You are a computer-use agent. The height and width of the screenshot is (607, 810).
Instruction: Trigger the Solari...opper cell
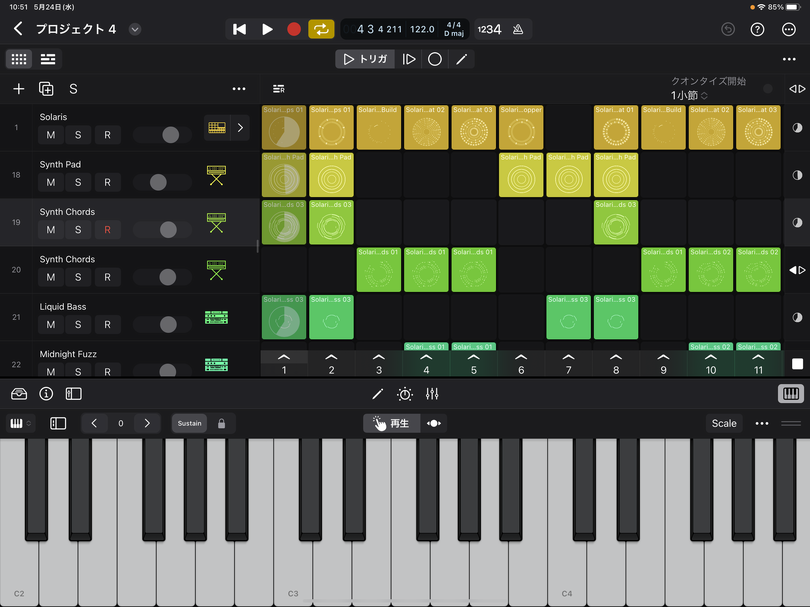521,128
